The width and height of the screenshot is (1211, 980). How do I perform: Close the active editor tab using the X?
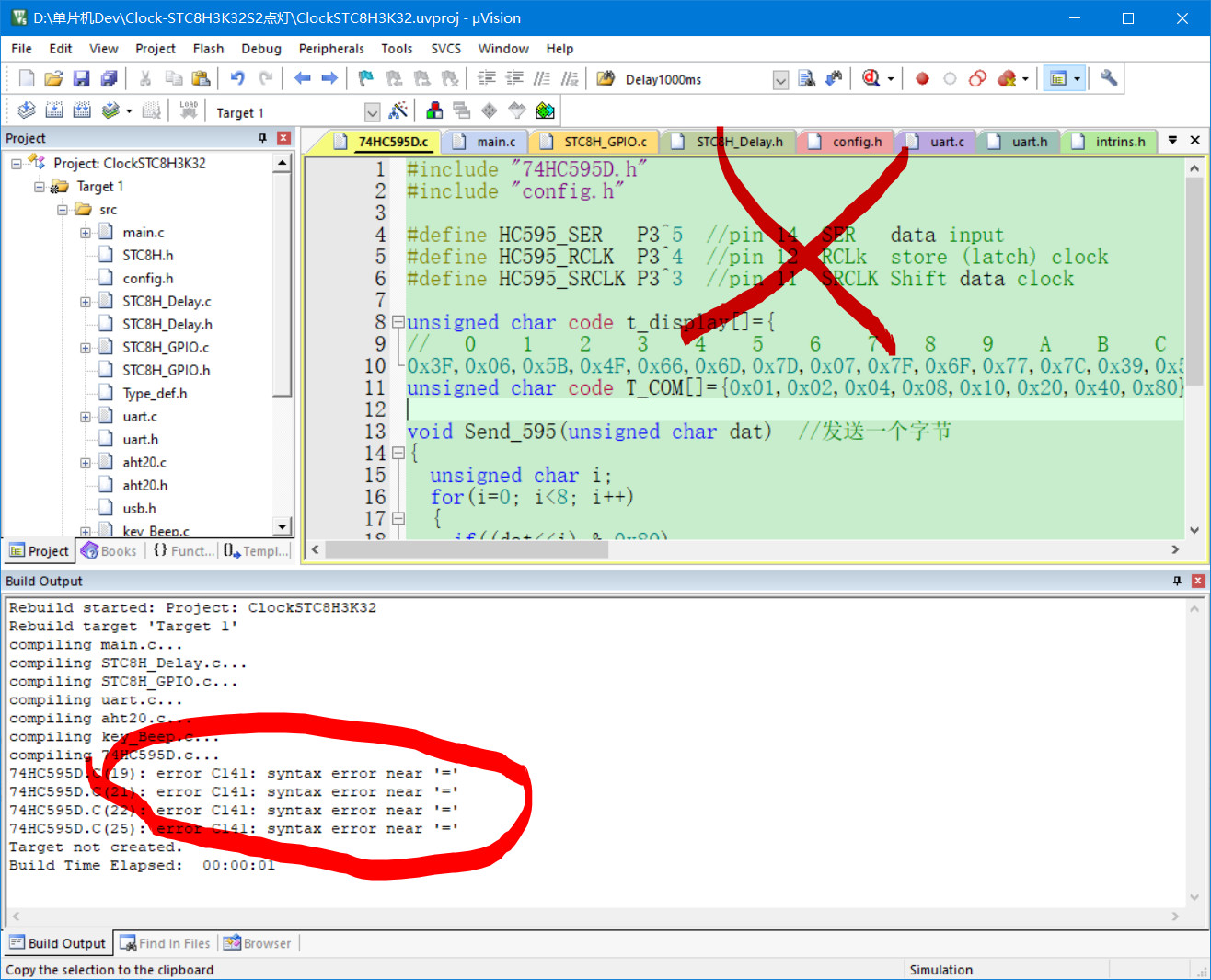[1195, 141]
